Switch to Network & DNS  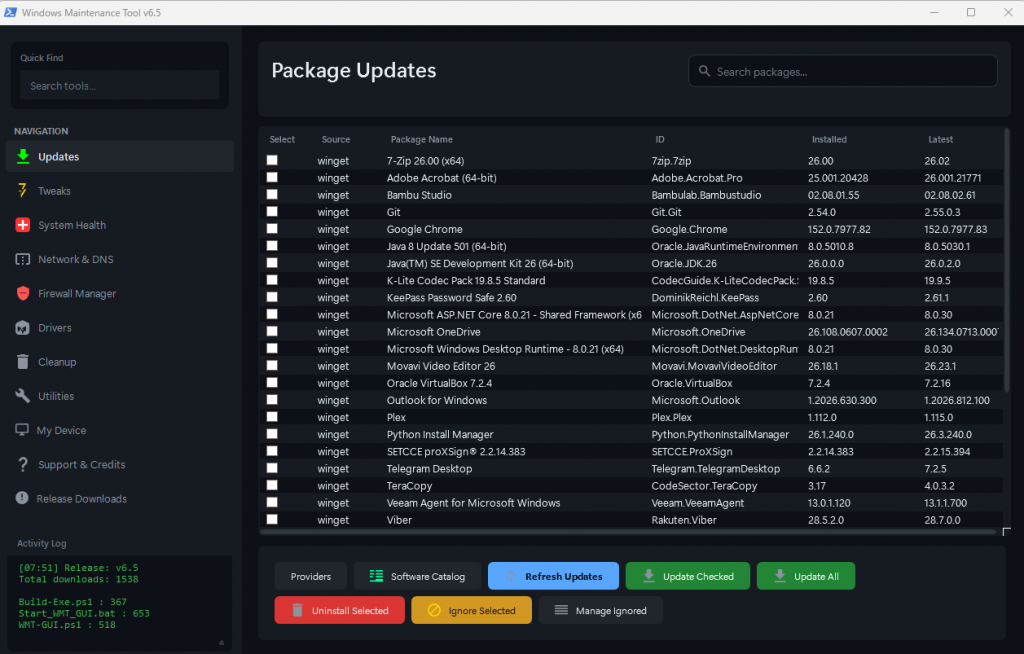click(120, 259)
